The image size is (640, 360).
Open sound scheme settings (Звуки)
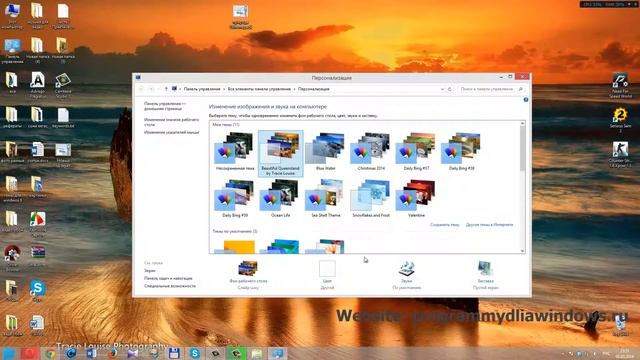[407, 275]
